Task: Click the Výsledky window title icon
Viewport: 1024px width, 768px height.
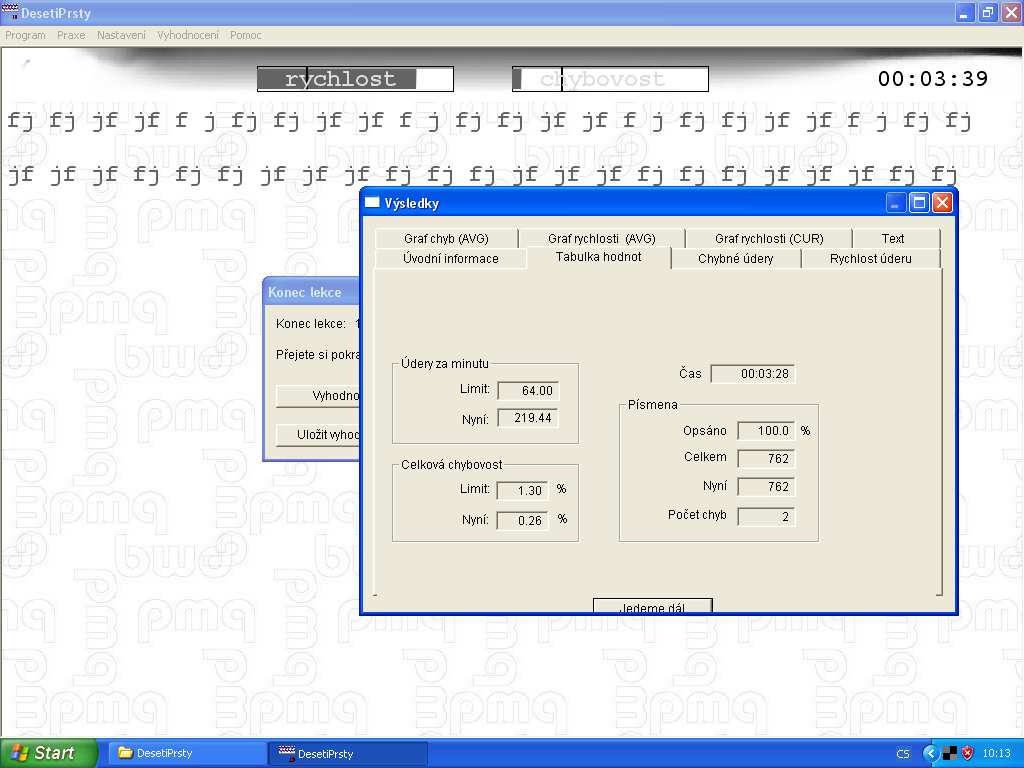Action: pos(372,202)
